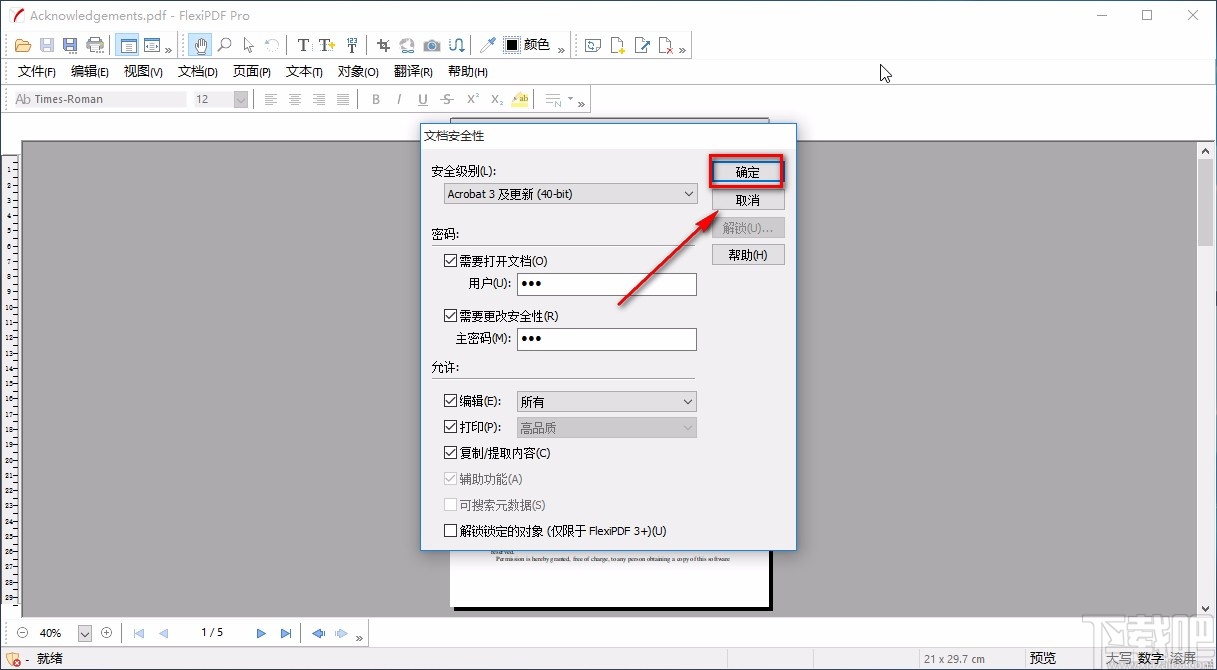
Task: Click the user password input field
Action: click(605, 284)
